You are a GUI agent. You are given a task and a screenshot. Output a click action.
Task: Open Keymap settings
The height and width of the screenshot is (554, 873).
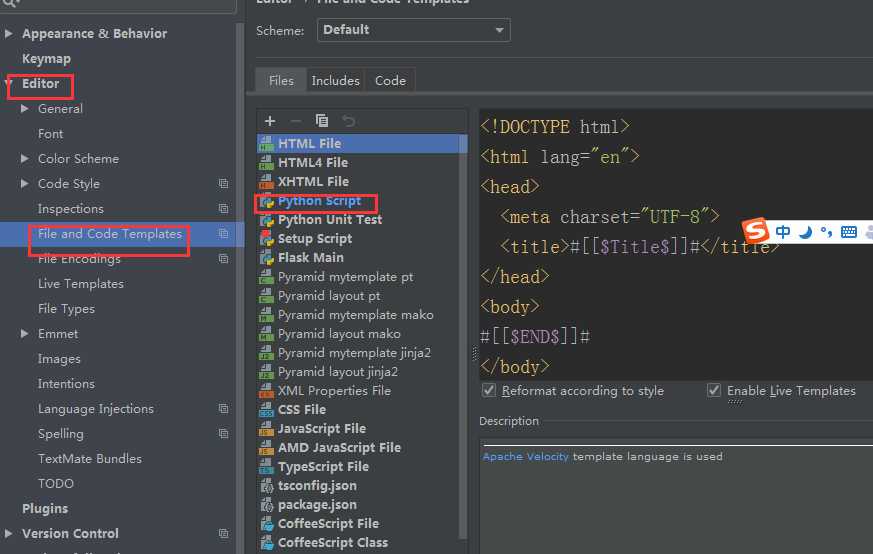click(46, 58)
